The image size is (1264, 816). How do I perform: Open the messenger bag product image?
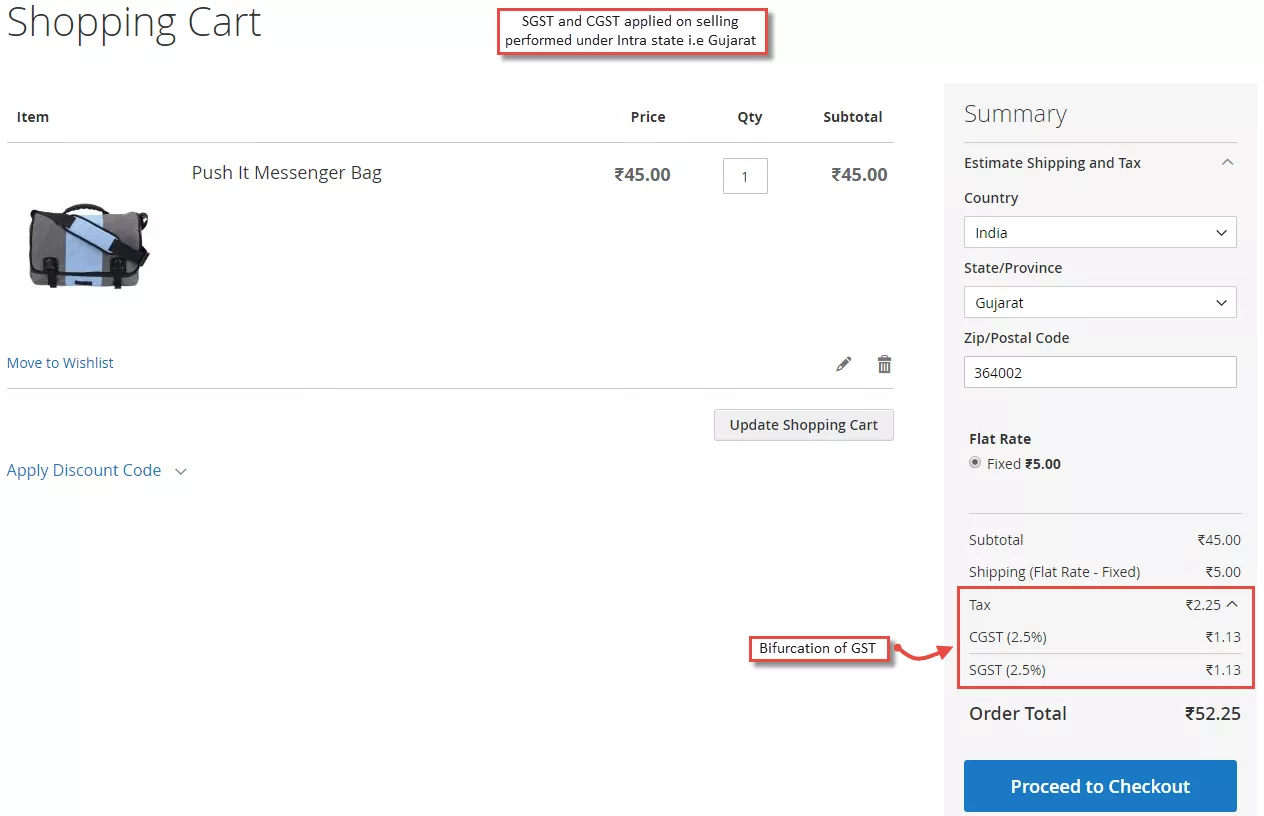[88, 247]
